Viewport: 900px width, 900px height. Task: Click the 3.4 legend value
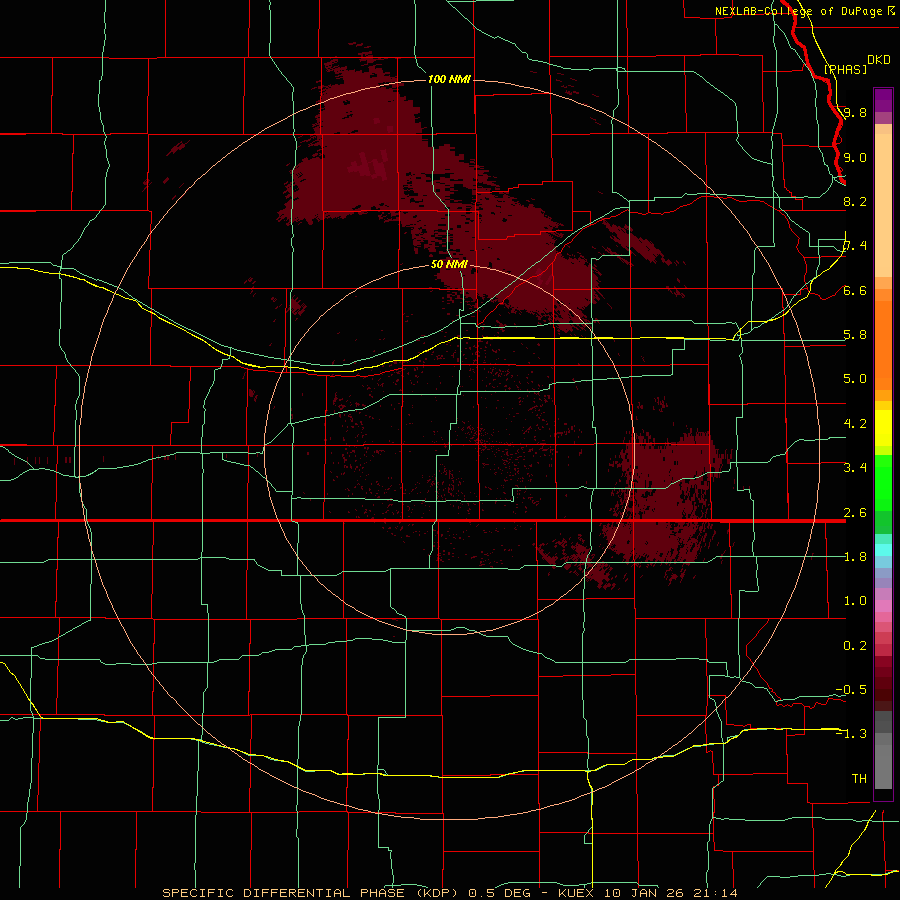point(855,468)
